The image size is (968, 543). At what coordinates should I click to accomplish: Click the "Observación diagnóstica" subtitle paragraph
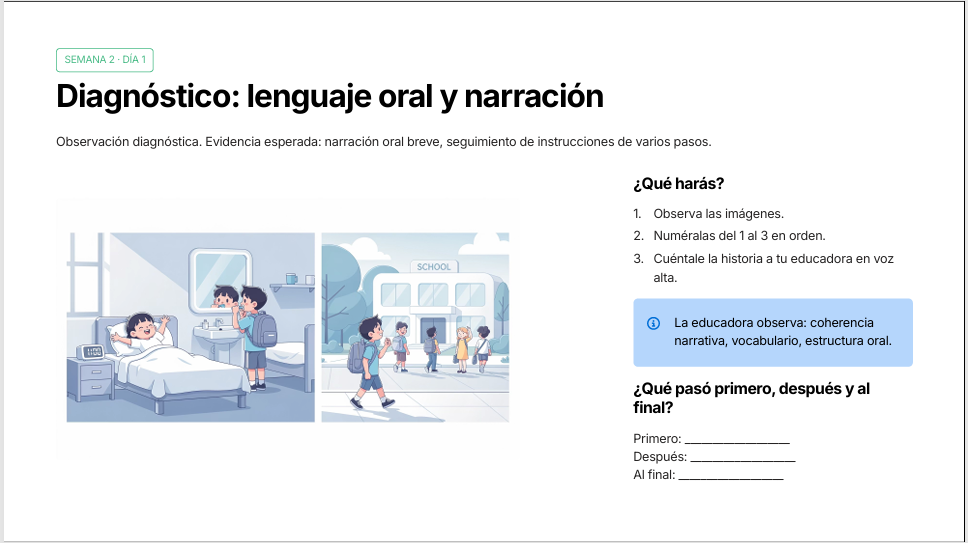[x=383, y=142]
